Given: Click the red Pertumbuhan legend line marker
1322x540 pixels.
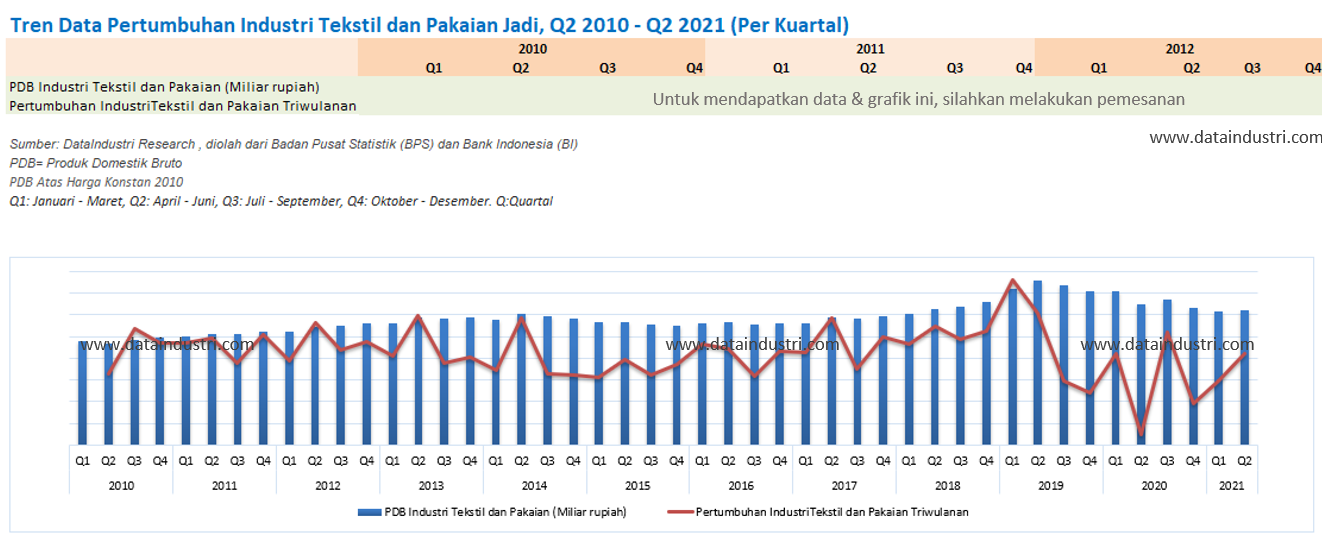Looking at the screenshot, I should coord(679,512).
